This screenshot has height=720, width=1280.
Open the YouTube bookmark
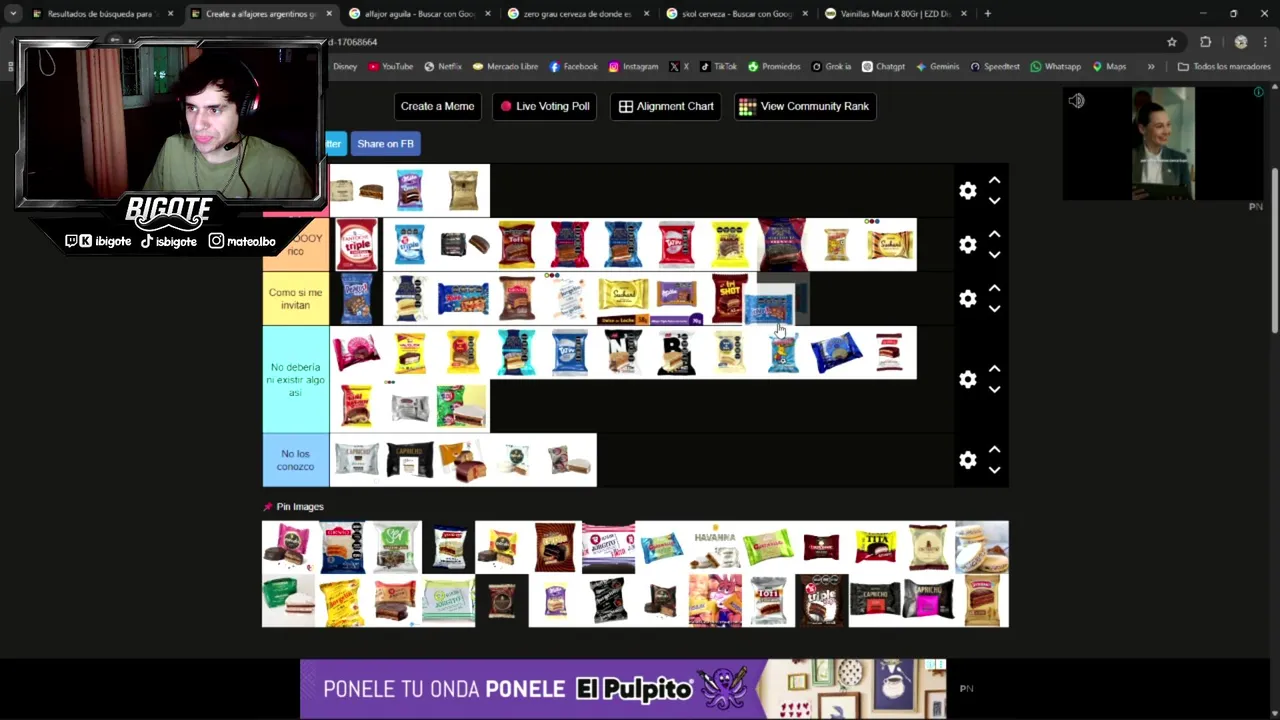point(391,67)
